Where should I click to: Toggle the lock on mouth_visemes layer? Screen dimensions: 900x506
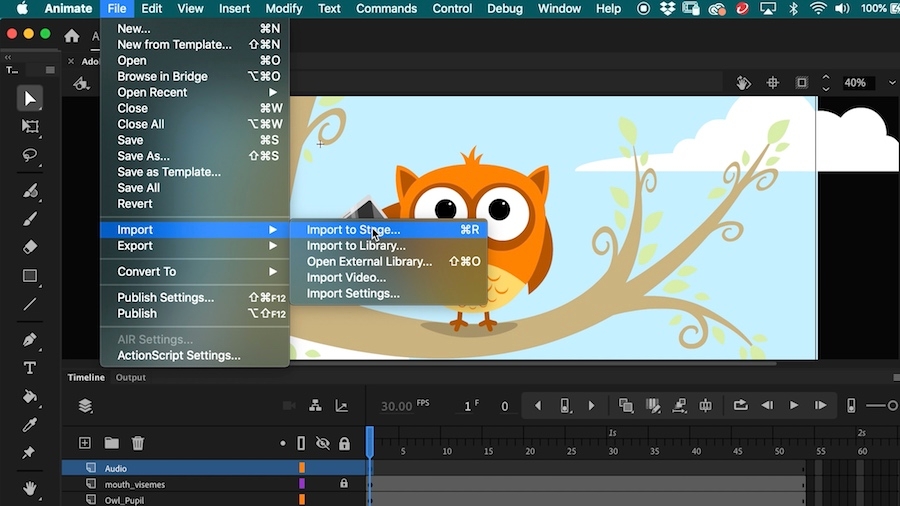(344, 484)
